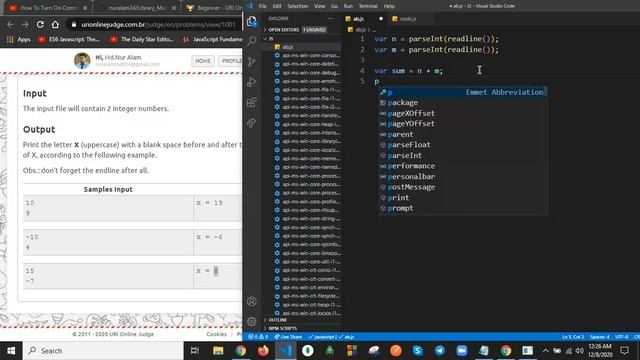The height and width of the screenshot is (360, 640).
Task: Open the Accounts icon in activity bar
Action: 252,302
